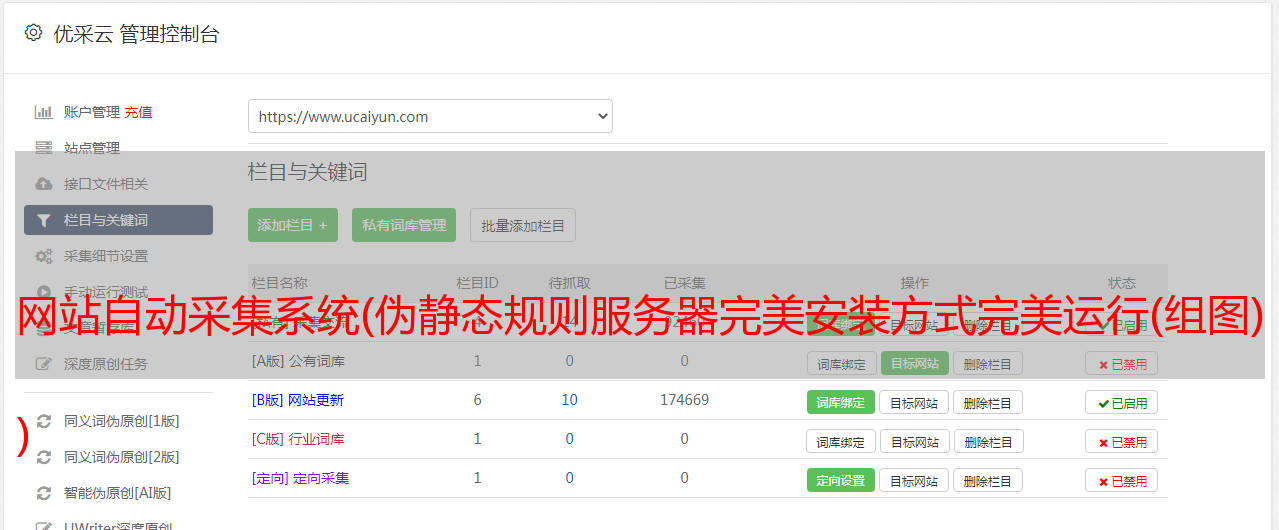Screen dimensions: 1279x530
Task: Click the 174669 collected count
Action: (685, 400)
